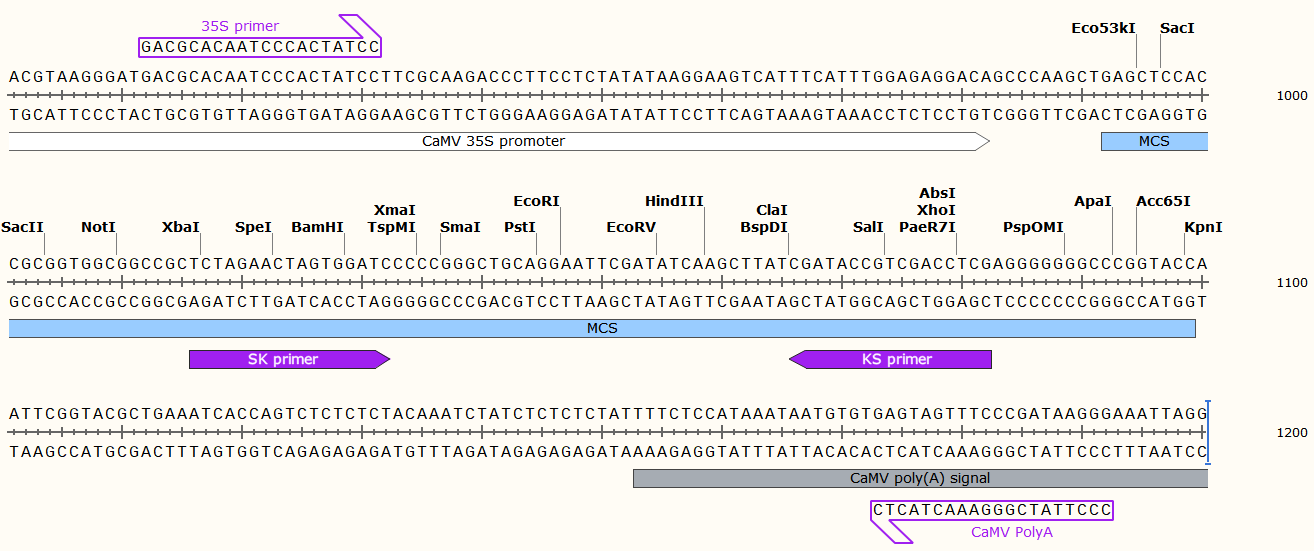Click the 35S primer sequence box
This screenshot has height=551, width=1314.
(260, 47)
